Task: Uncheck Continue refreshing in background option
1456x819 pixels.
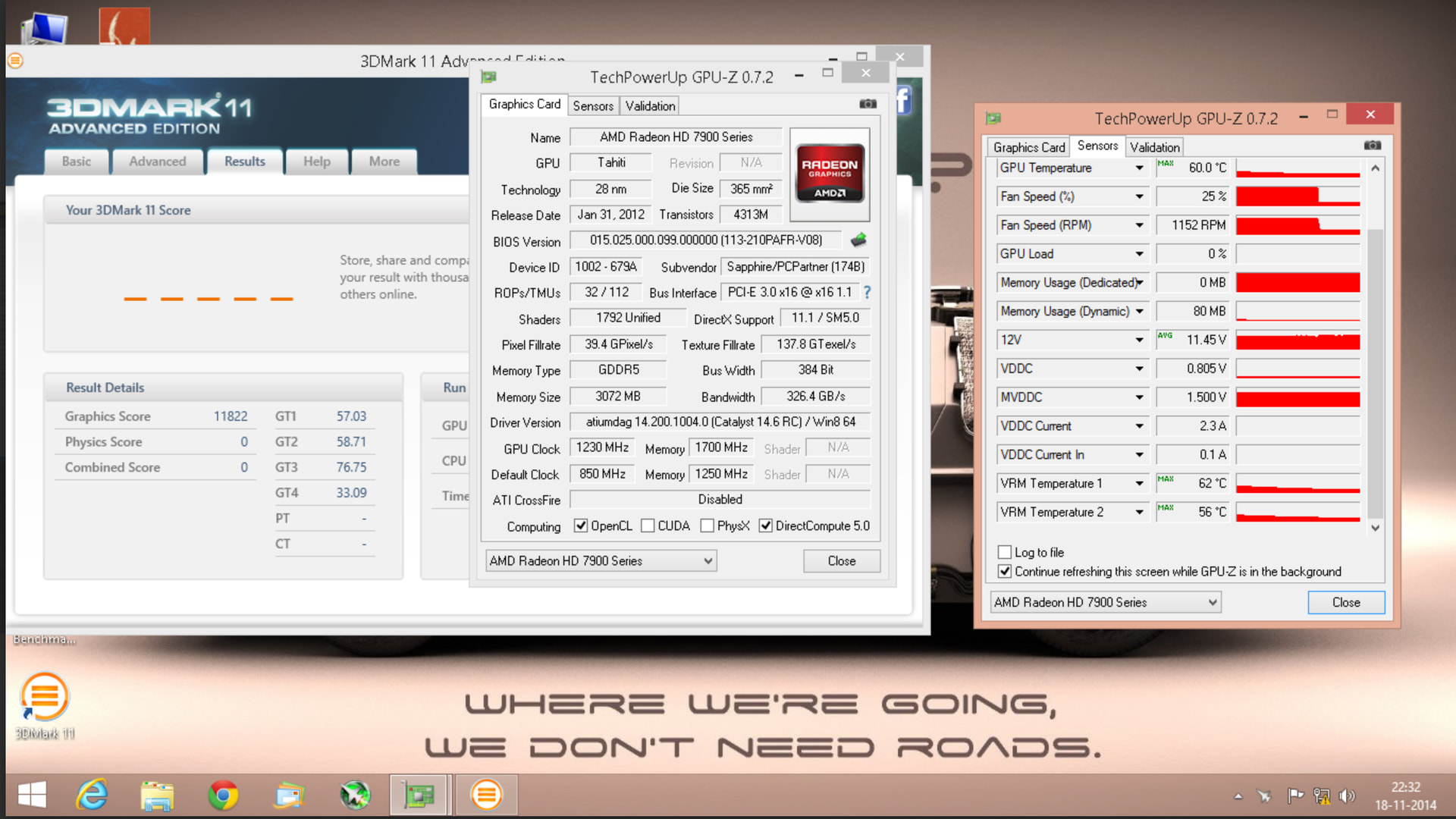Action: point(1005,572)
